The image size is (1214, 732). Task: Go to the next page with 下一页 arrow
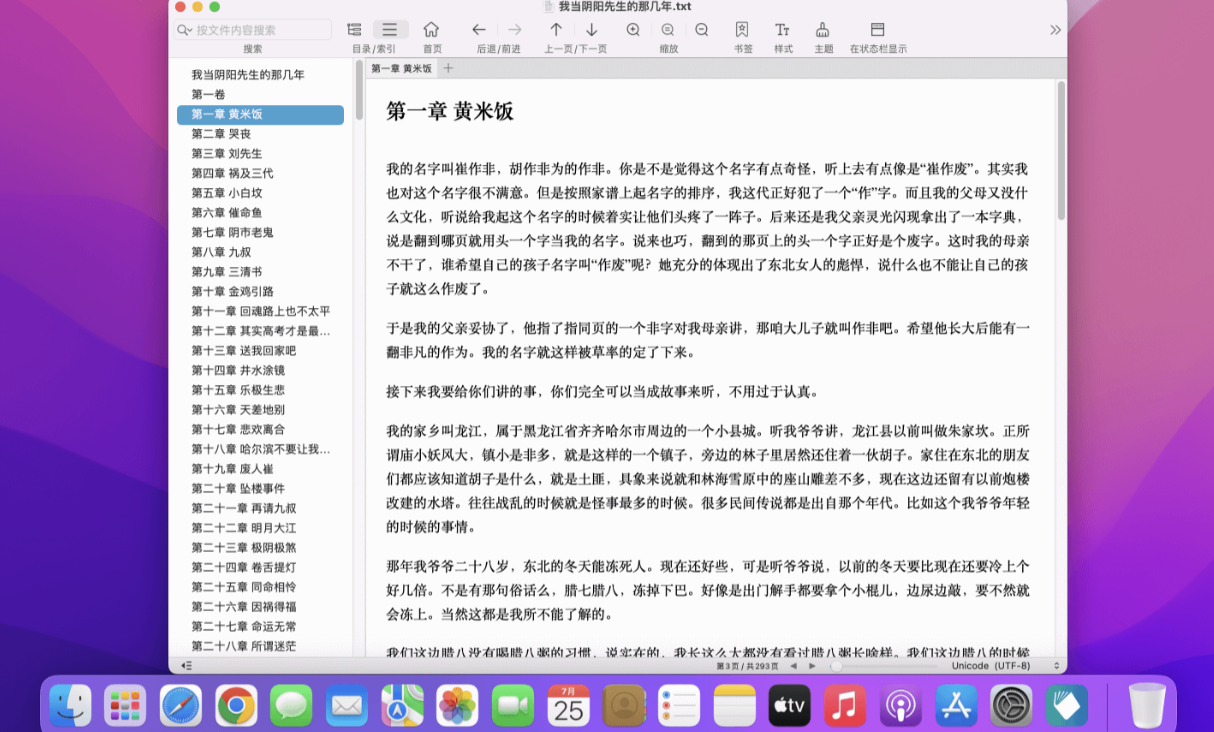click(x=592, y=29)
